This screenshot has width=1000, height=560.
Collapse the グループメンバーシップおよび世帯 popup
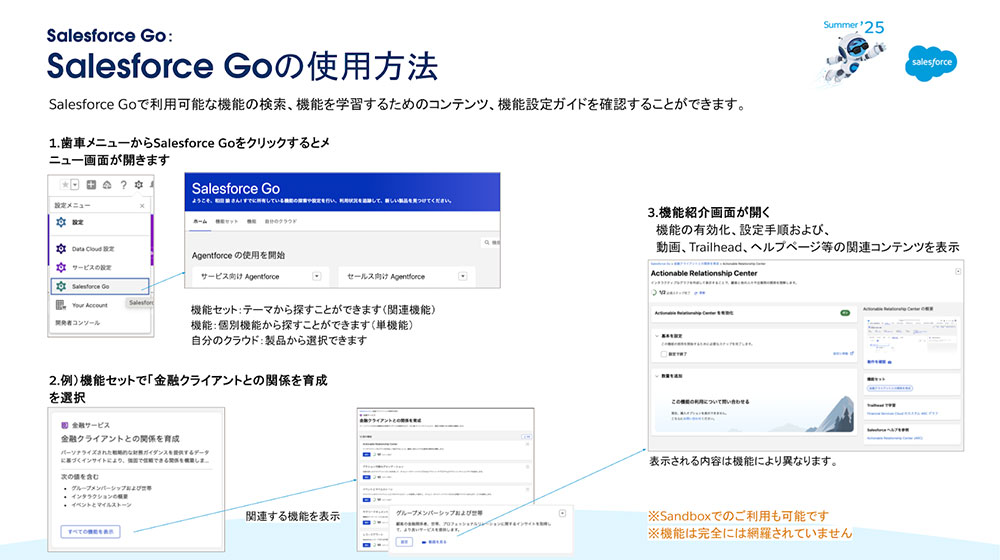(x=562, y=513)
